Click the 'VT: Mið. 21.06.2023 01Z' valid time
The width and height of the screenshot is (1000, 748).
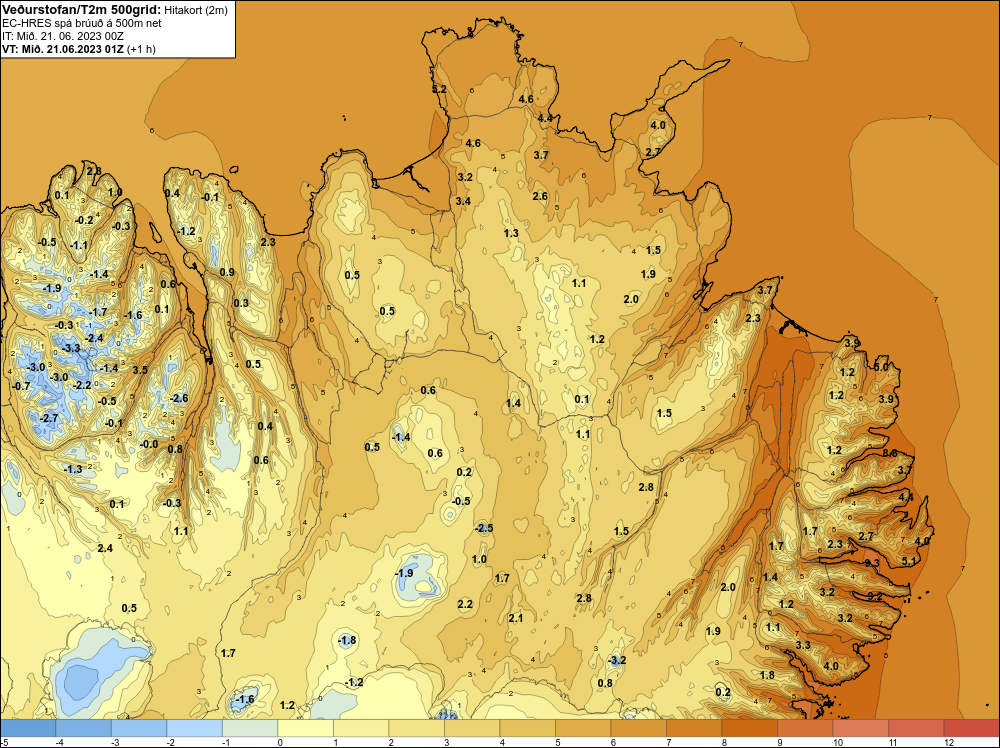click(x=63, y=49)
